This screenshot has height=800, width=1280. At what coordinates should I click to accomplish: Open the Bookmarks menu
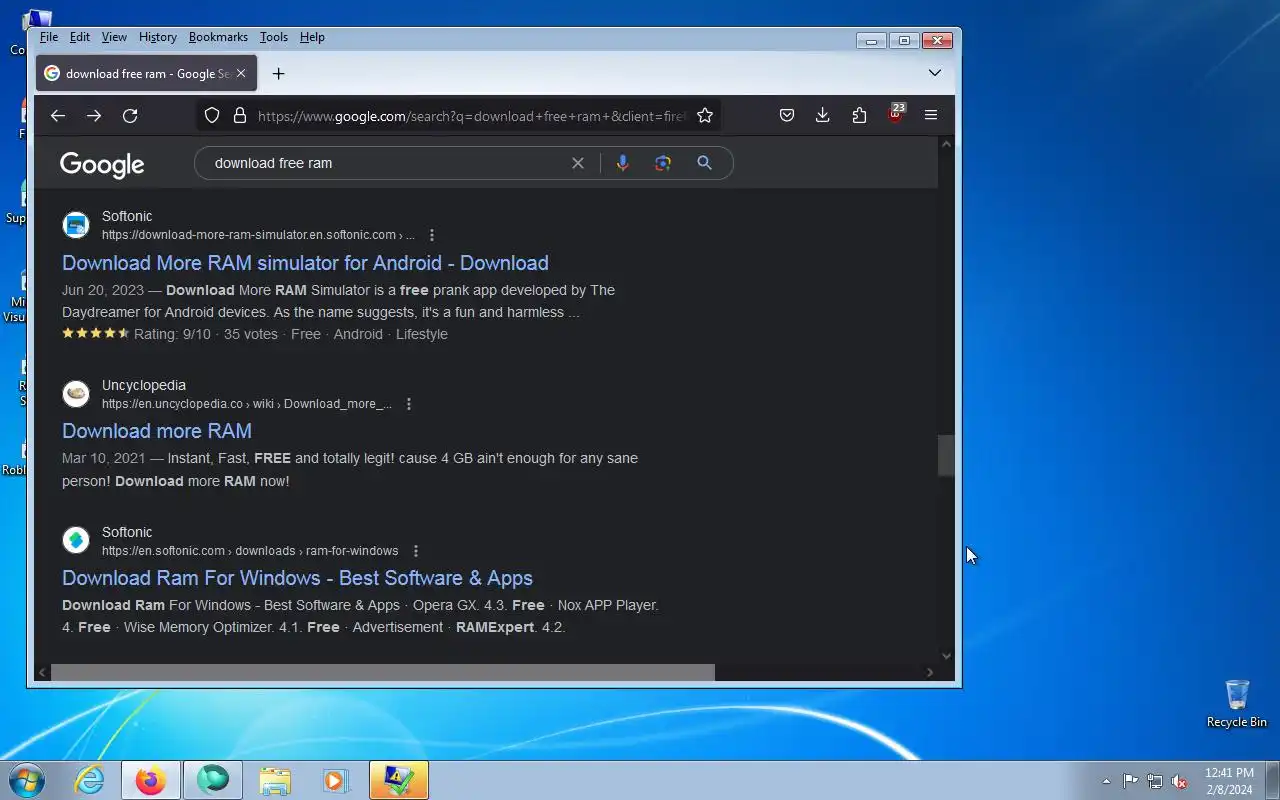pos(218,37)
